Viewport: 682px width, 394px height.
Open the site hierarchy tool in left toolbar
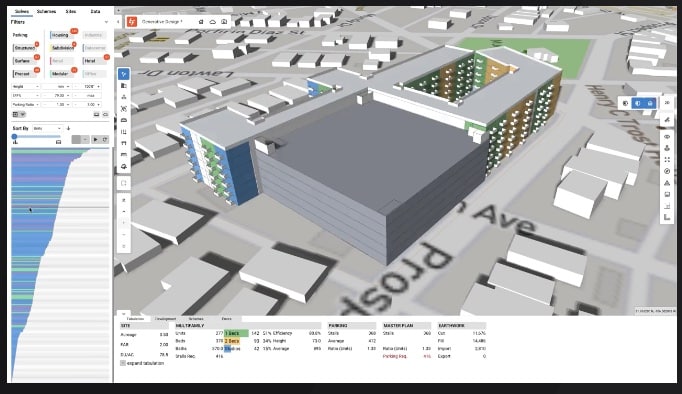[124, 97]
